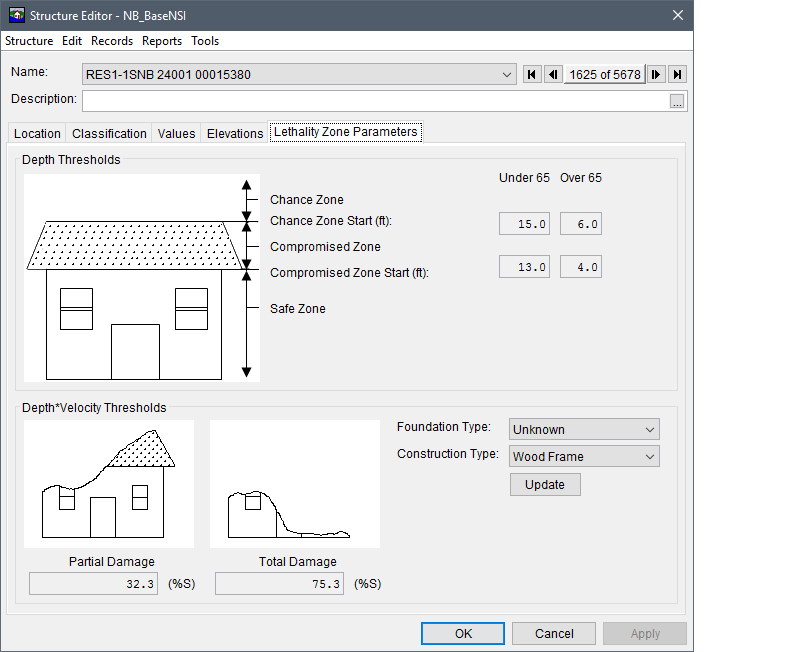Image resolution: width=790 pixels, height=652 pixels.
Task: Click the Over 65 column header
Action: (x=581, y=178)
